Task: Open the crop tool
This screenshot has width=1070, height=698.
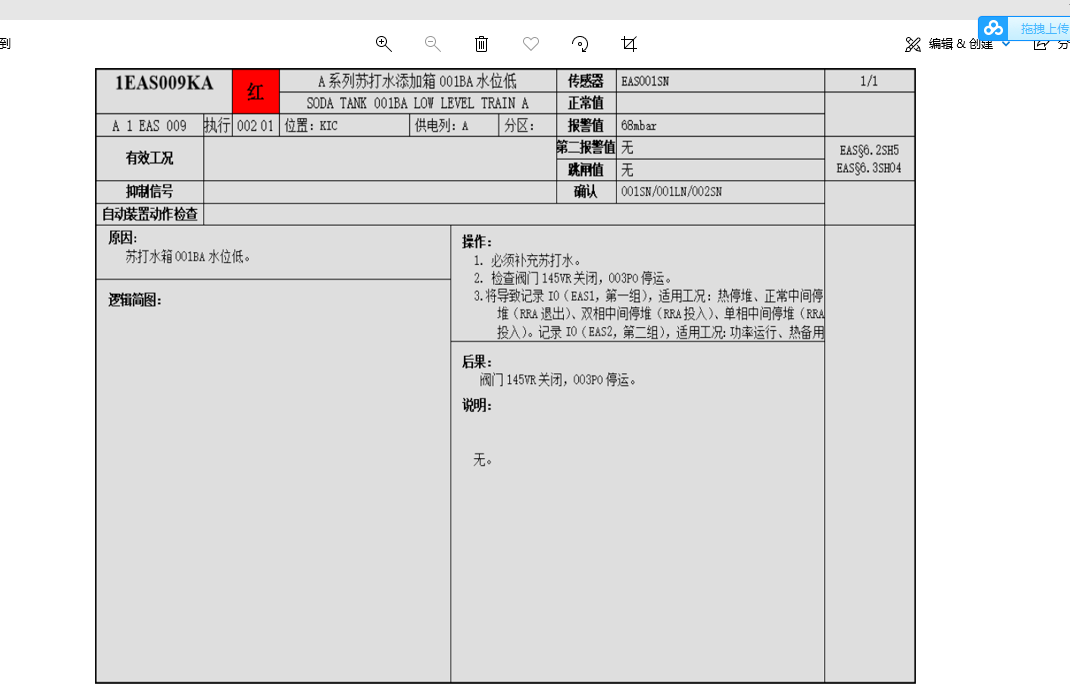Action: (629, 43)
